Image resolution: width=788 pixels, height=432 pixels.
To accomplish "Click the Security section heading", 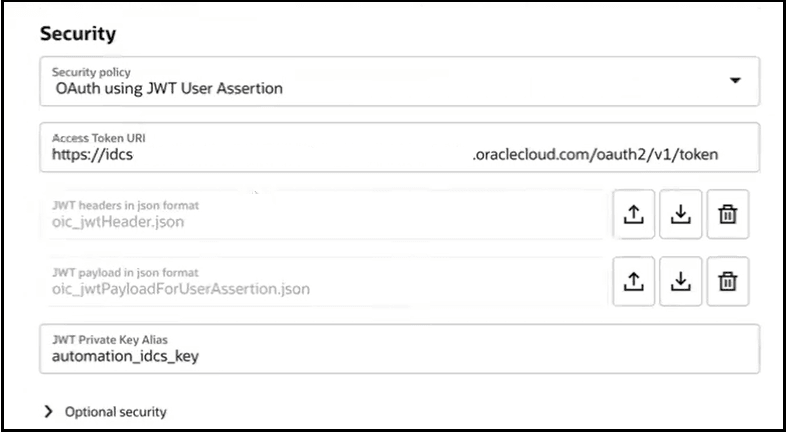I will (78, 33).
